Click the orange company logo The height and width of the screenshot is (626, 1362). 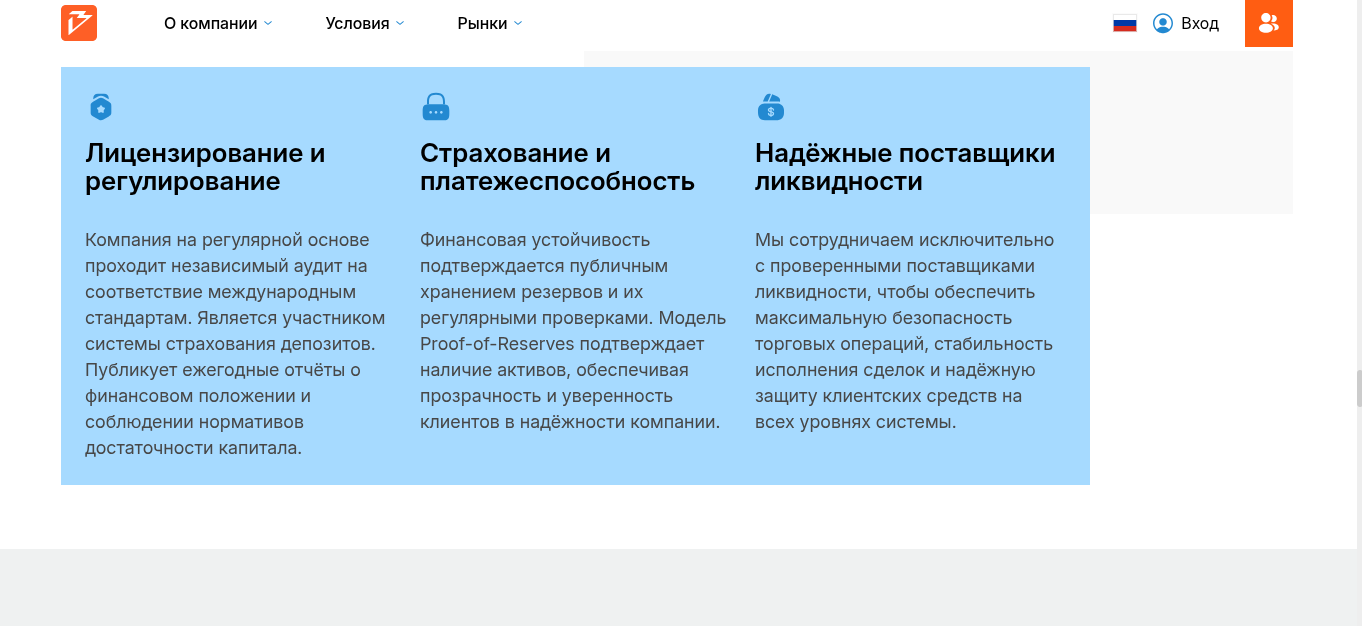pyautogui.click(x=79, y=23)
